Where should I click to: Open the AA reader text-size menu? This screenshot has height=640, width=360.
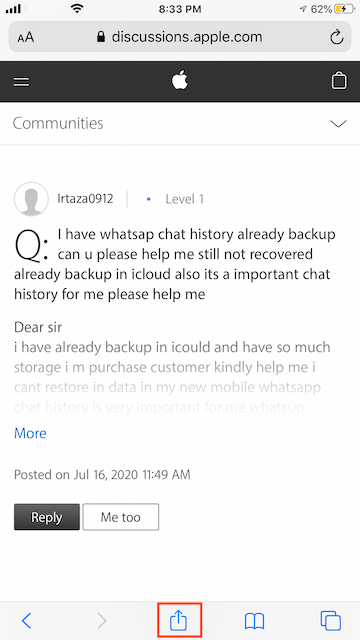(26, 38)
